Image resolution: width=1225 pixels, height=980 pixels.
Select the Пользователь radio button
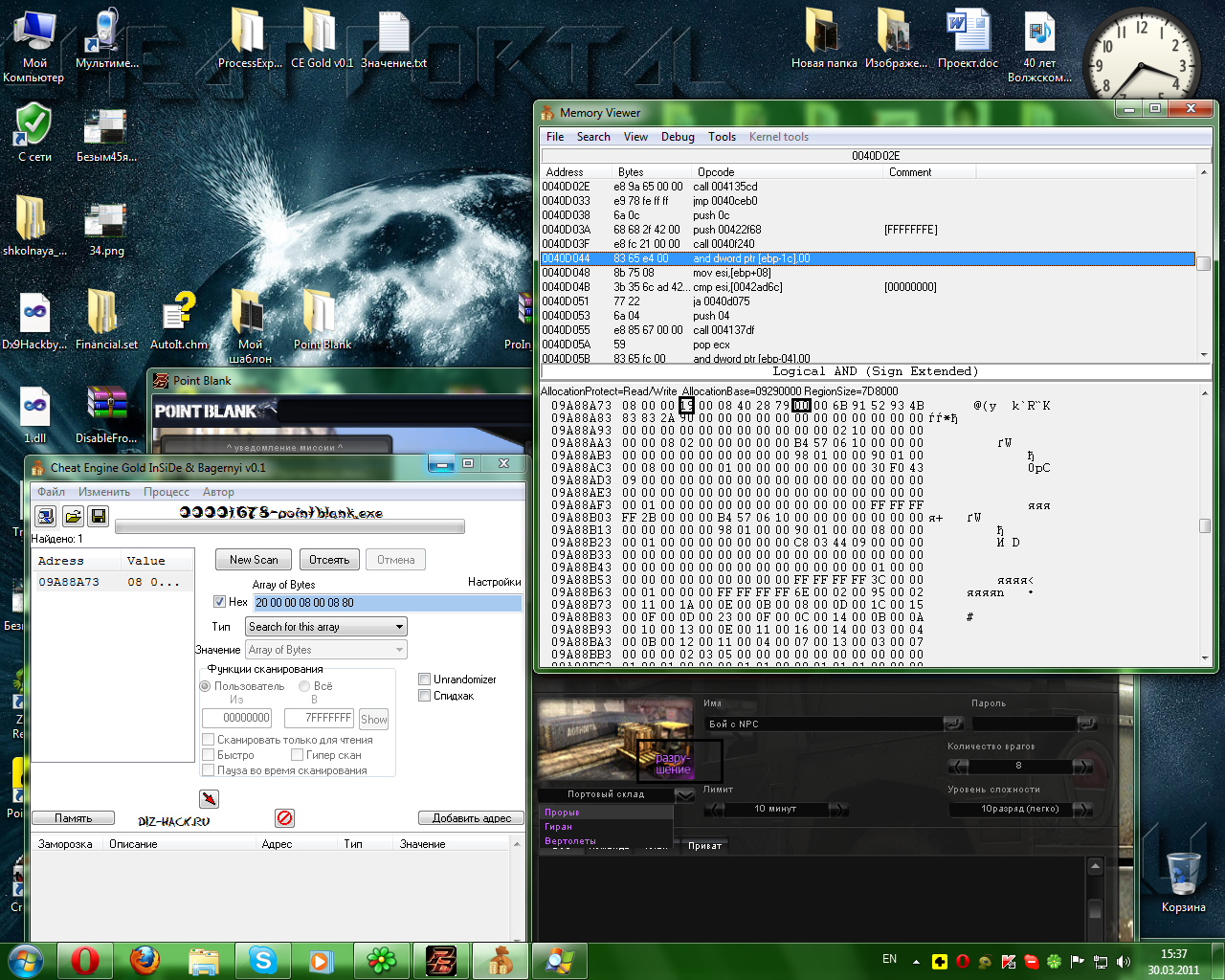205,686
